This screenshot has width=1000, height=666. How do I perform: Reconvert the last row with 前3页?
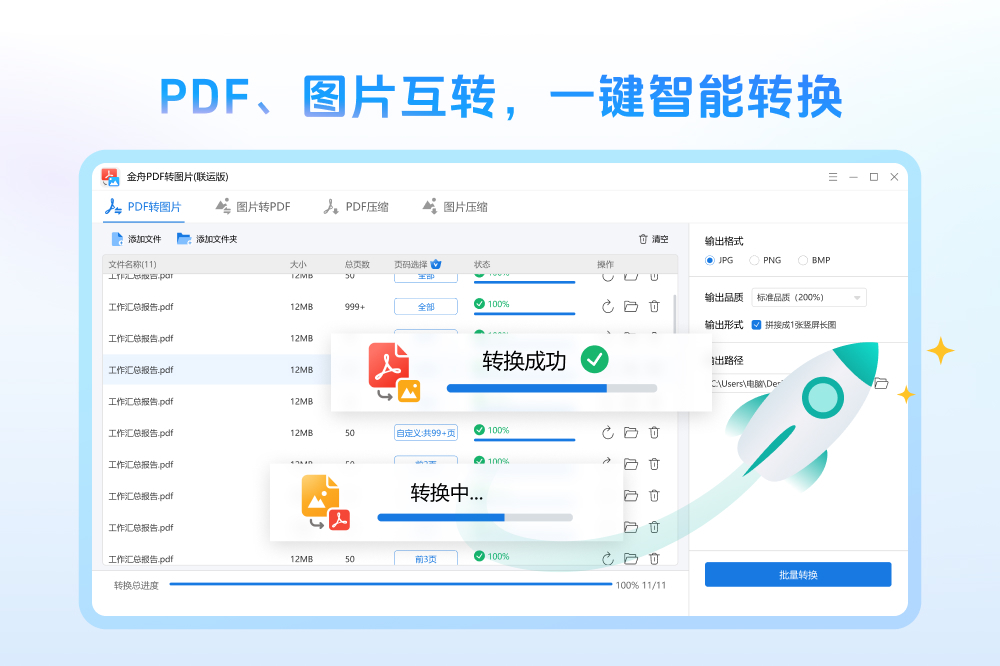(608, 559)
